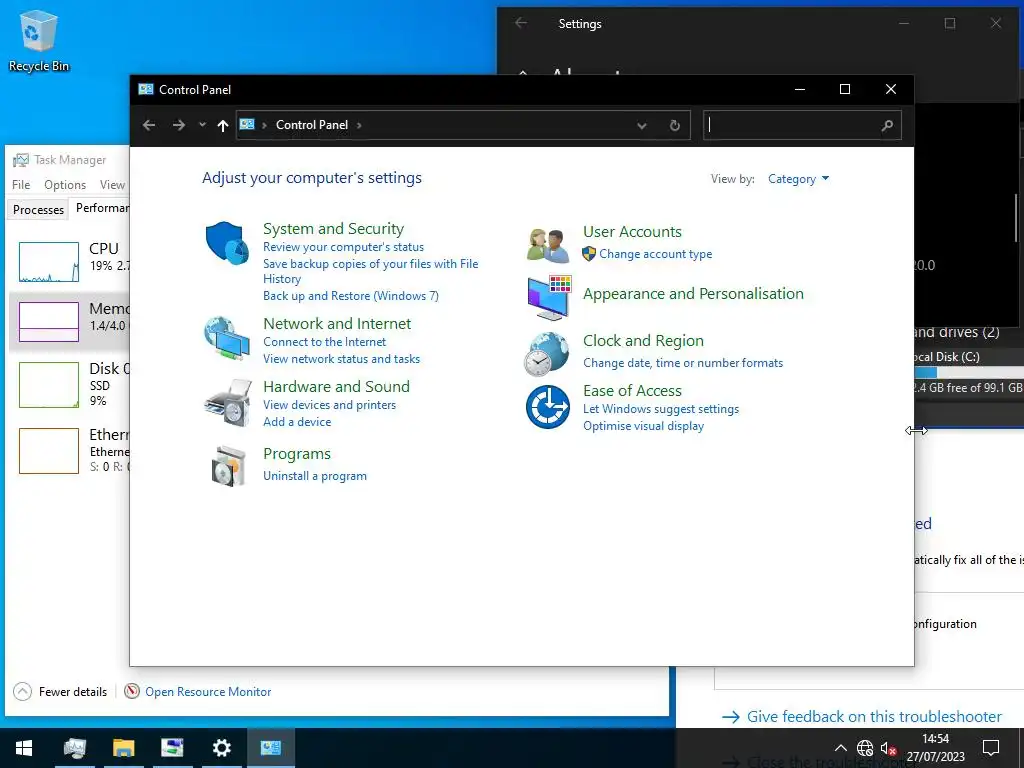
Task: Open Appearance and Personalisation monitor icon
Action: click(x=549, y=298)
